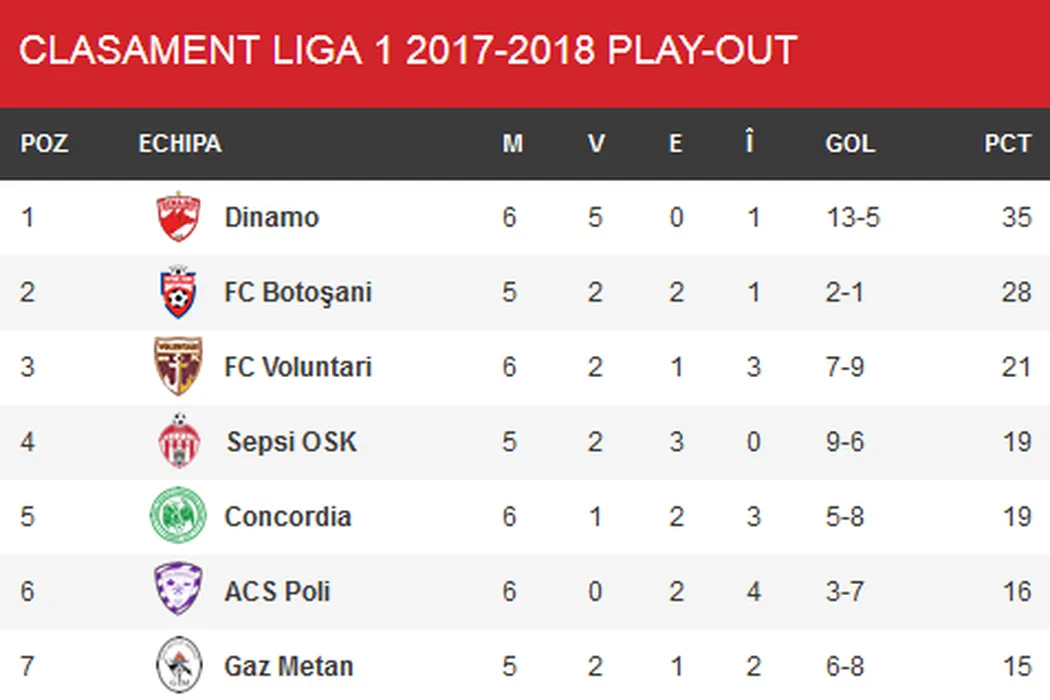Click Dinamo's 35 points value
The image size is (1050, 700).
tap(1016, 218)
